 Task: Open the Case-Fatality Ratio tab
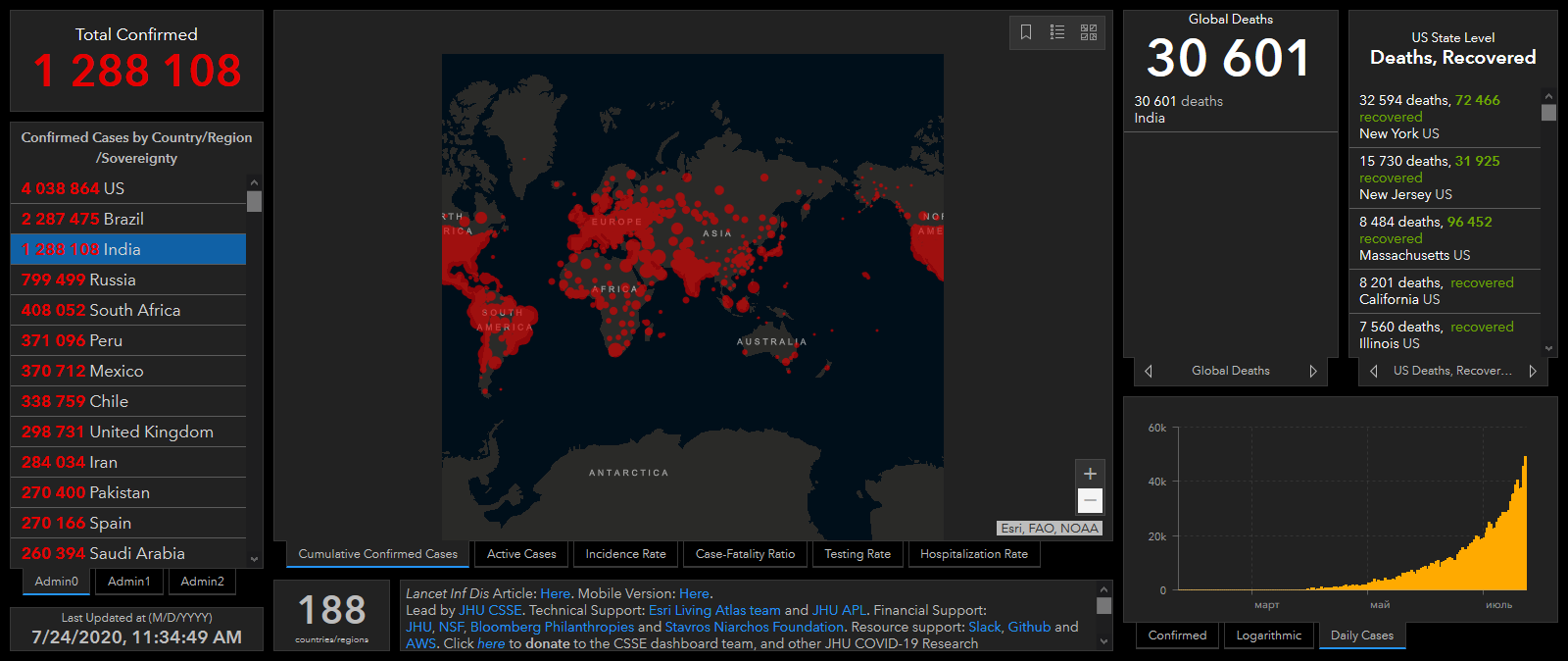[x=745, y=554]
